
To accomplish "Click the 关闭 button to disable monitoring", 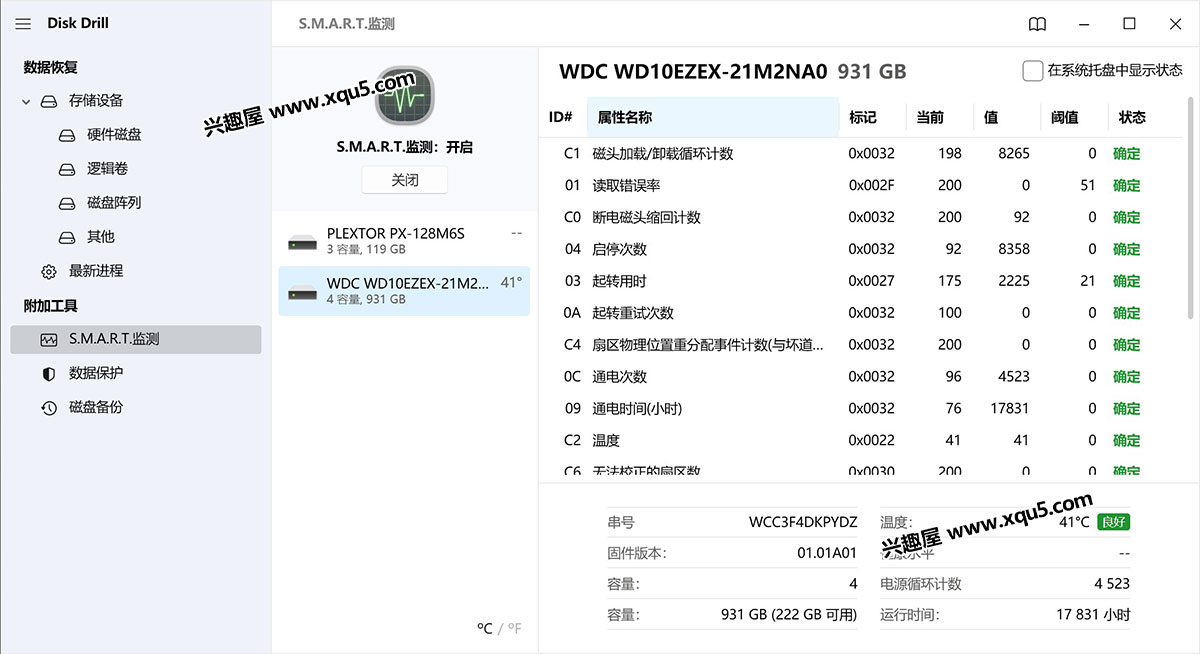I will [404, 180].
